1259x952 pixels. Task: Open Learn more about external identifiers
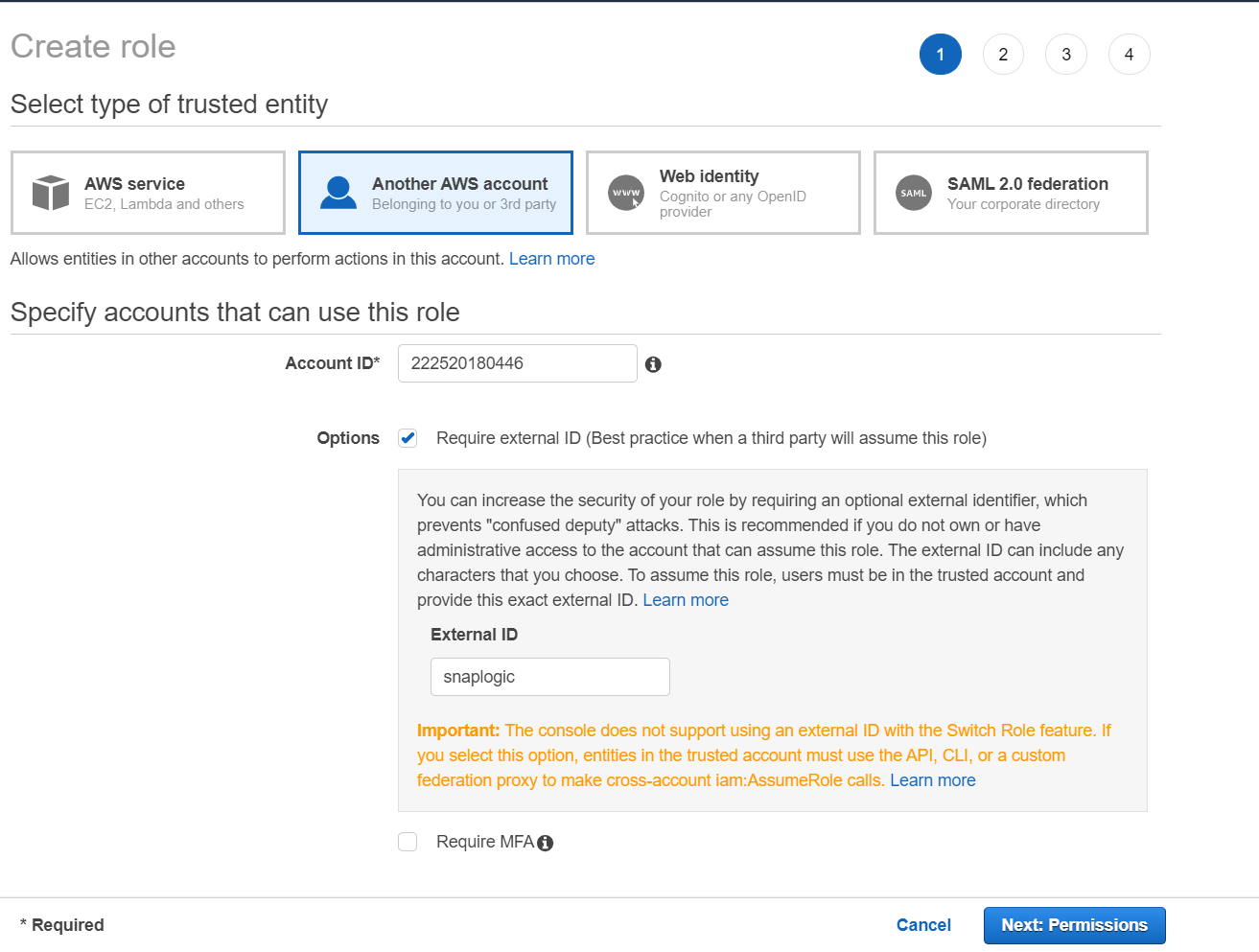(x=686, y=599)
